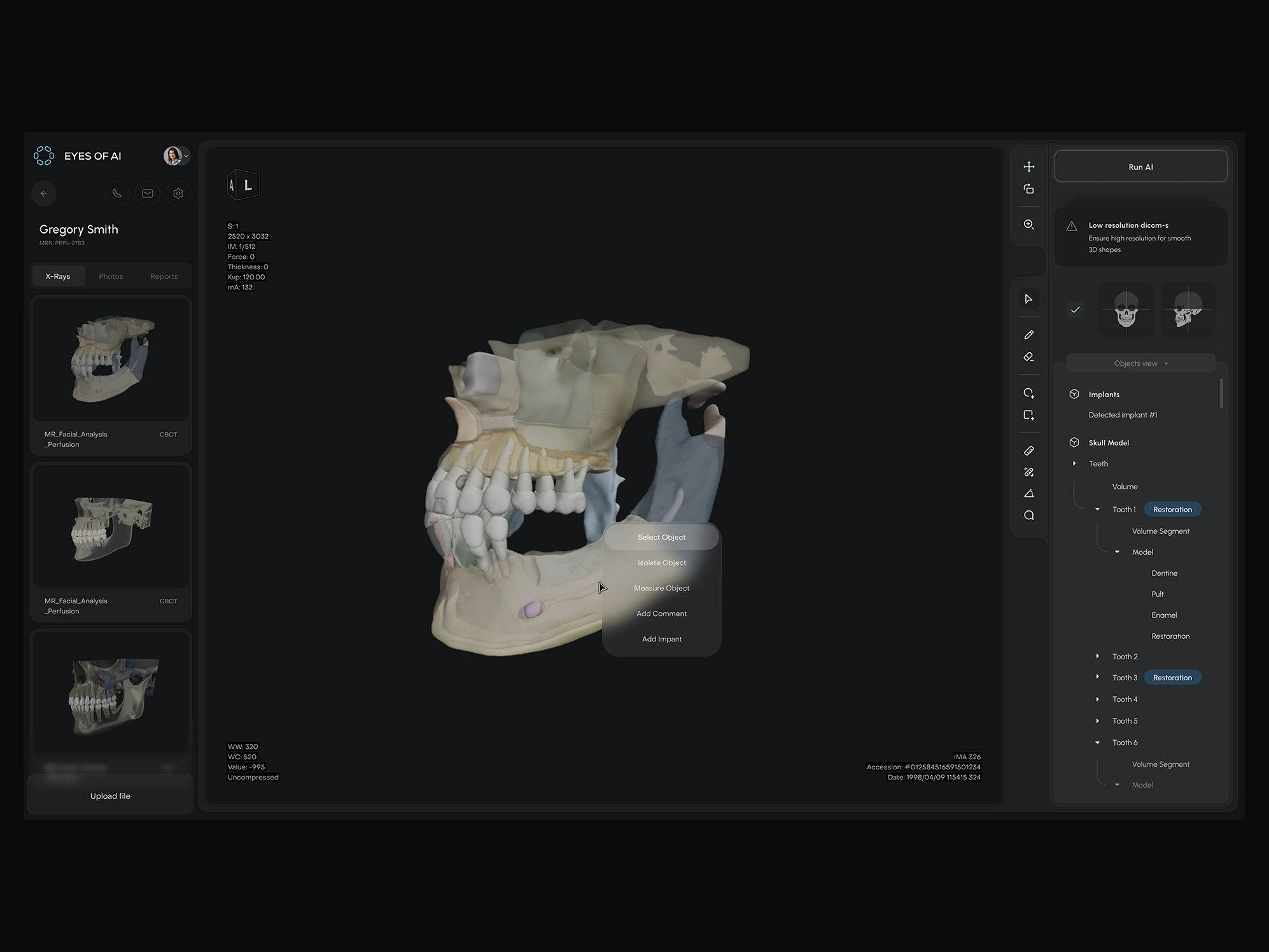
Task: Select the frontal skull view
Action: pyautogui.click(x=1126, y=310)
